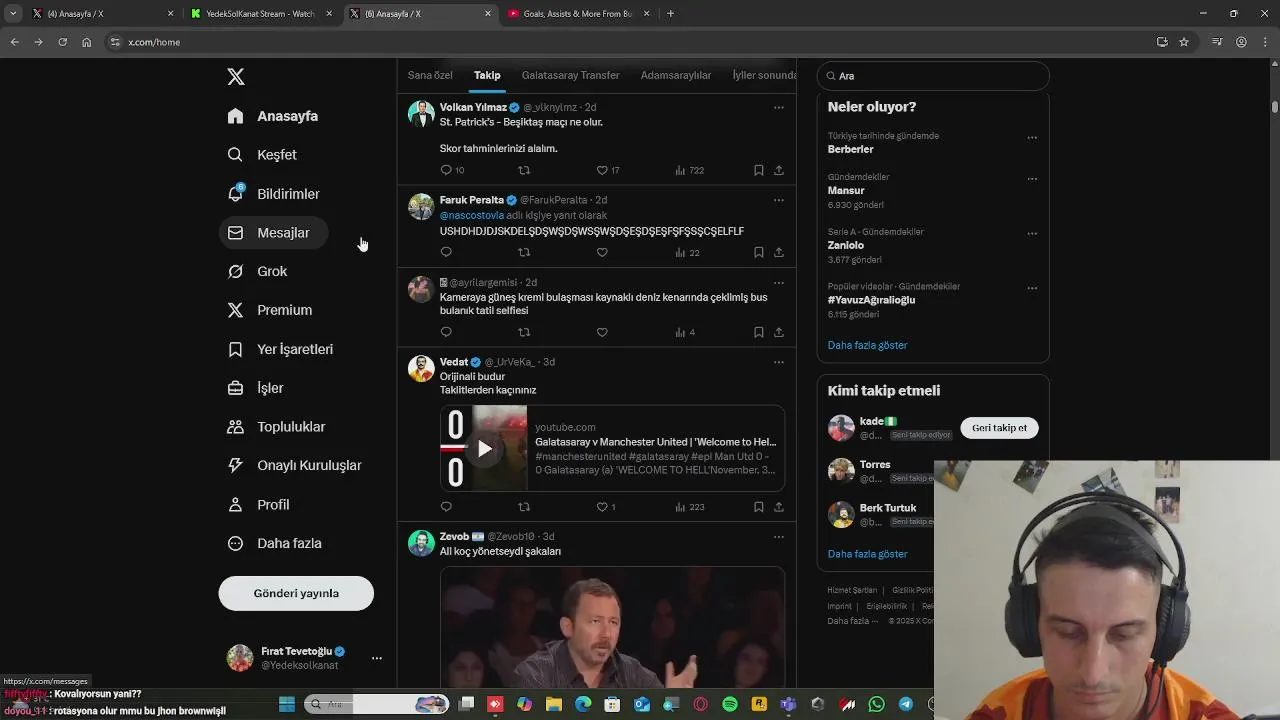
Task: Reload the page in Chrome
Action: click(62, 42)
